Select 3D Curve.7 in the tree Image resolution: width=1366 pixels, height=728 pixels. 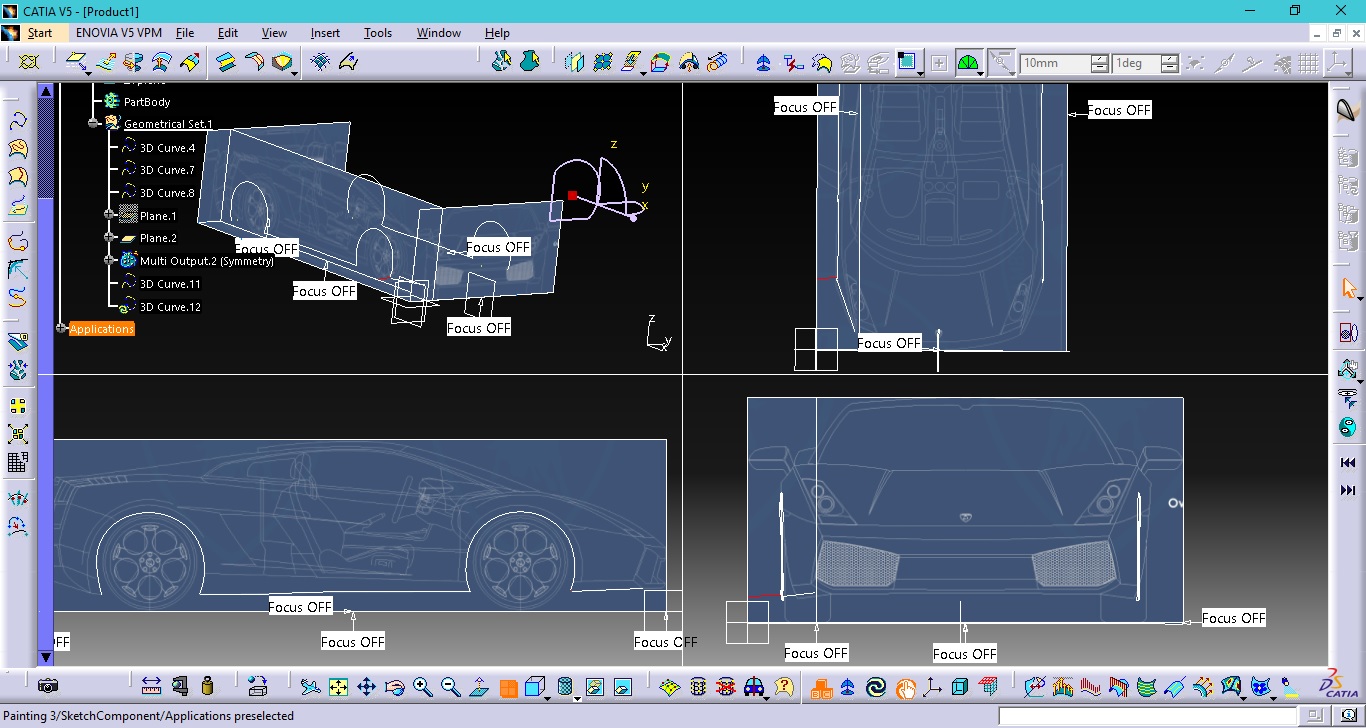click(x=167, y=170)
